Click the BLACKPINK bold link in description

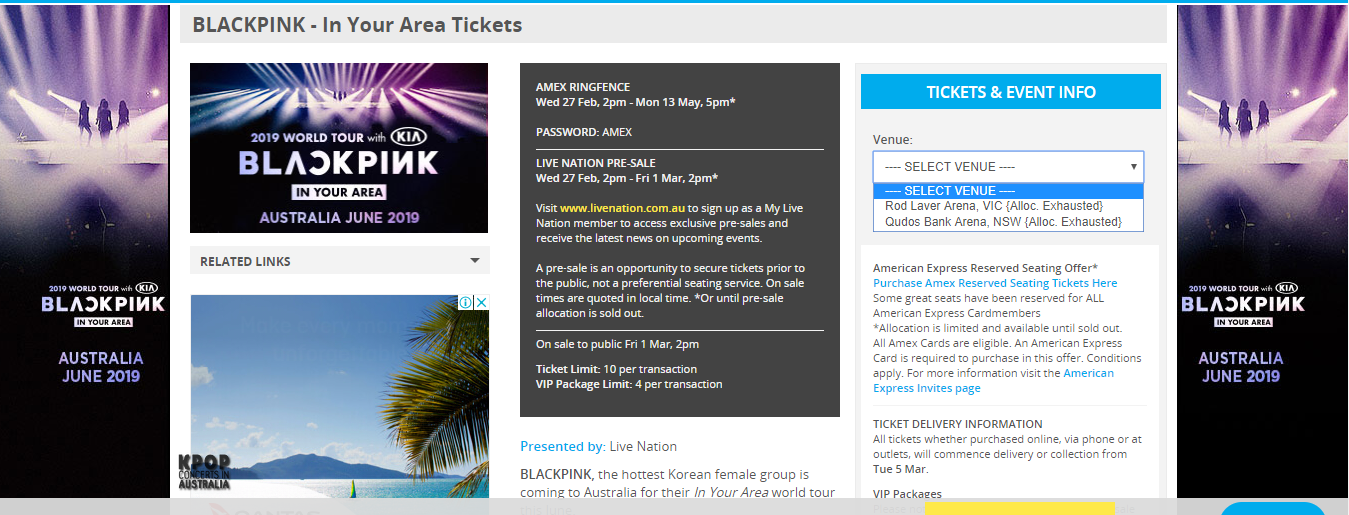pos(556,474)
